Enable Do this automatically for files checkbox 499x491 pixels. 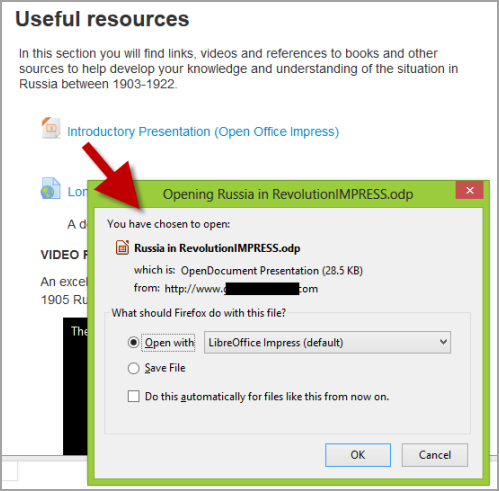[134, 396]
